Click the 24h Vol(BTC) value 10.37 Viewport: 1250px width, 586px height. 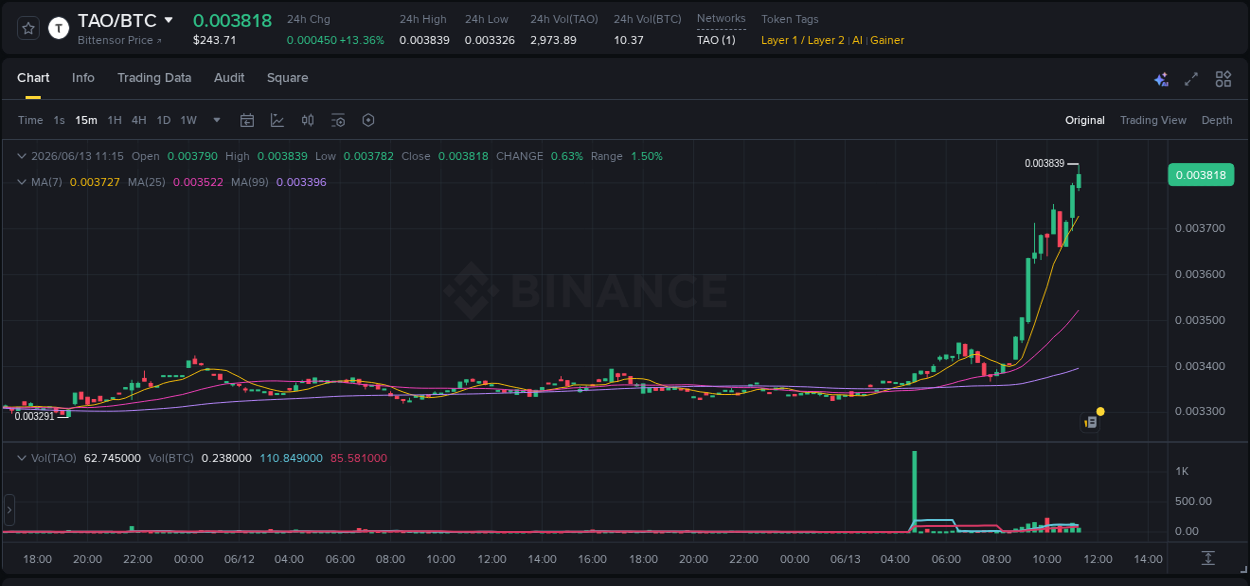point(629,40)
